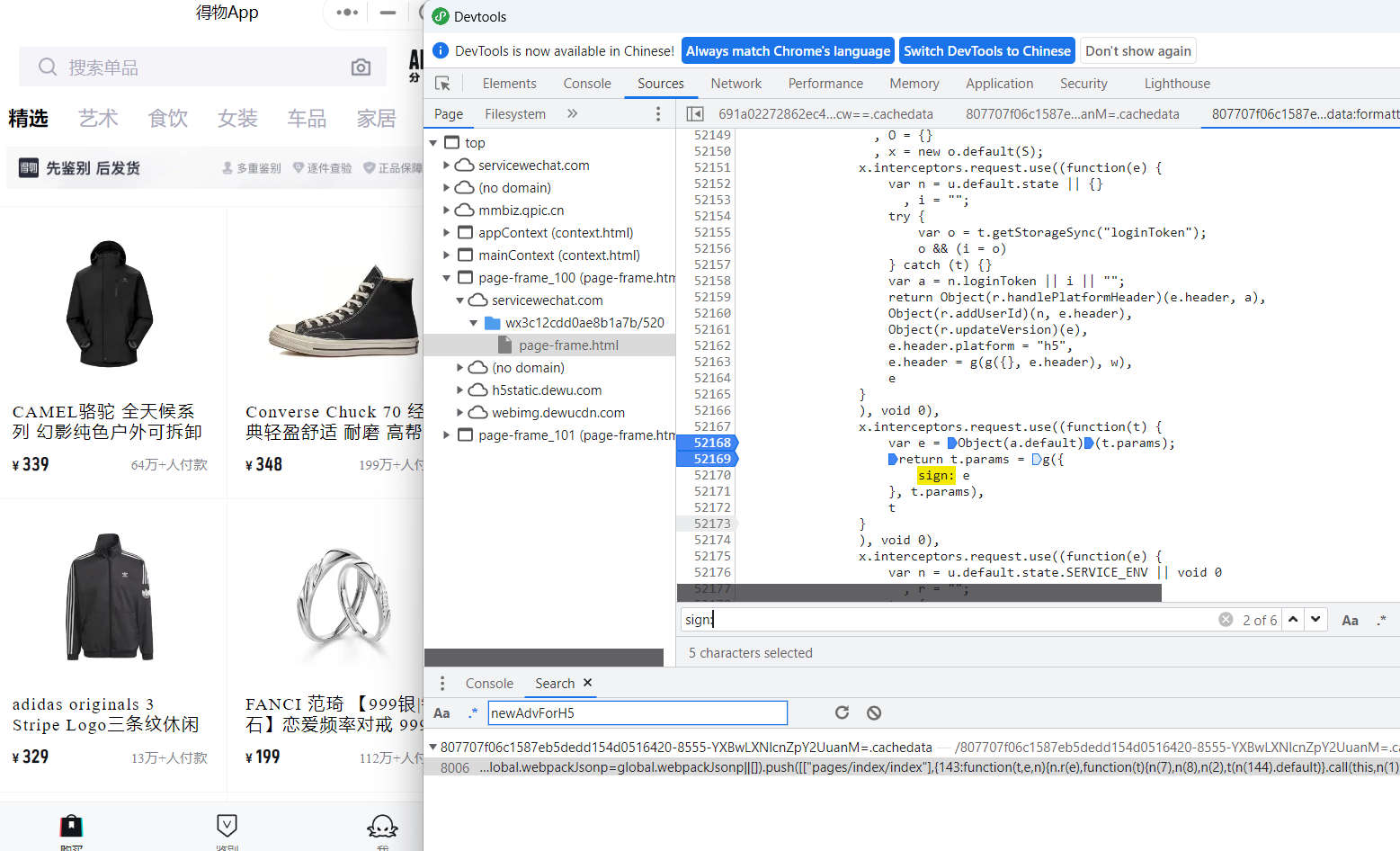Select webimg.dewucdn.com in the tree
This screenshot has width=1400, height=851.
[x=557, y=413]
